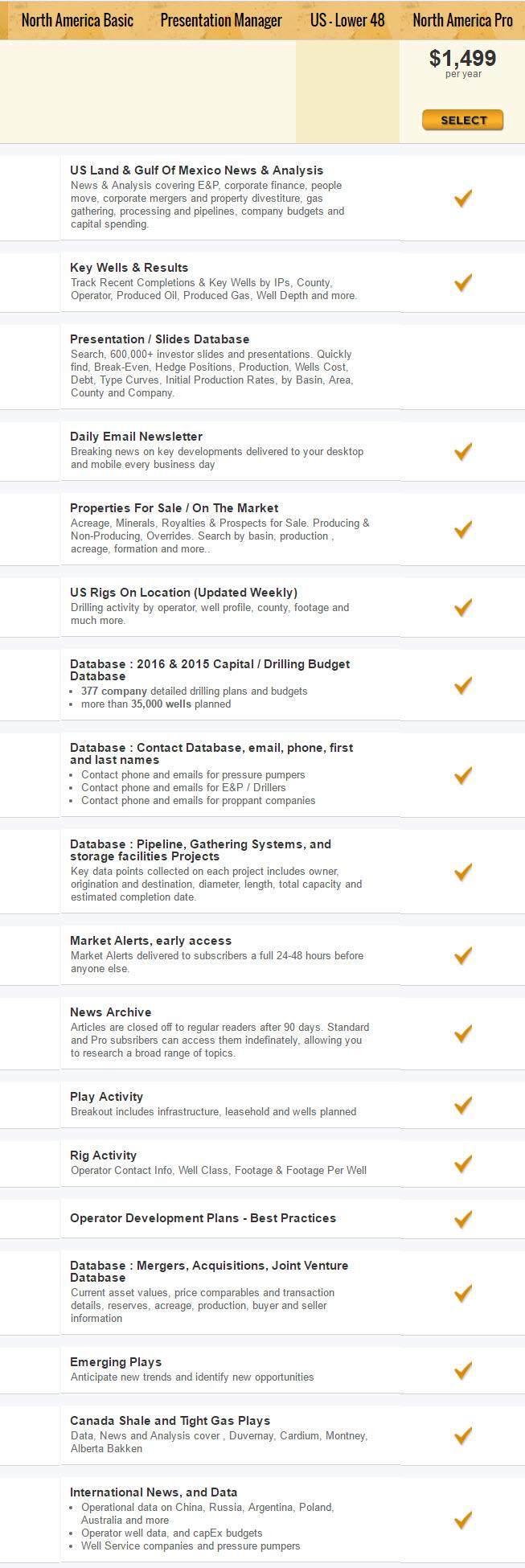The image size is (525, 1568).
Task: Click the Properties For Sale checkmark
Action: coord(463,529)
